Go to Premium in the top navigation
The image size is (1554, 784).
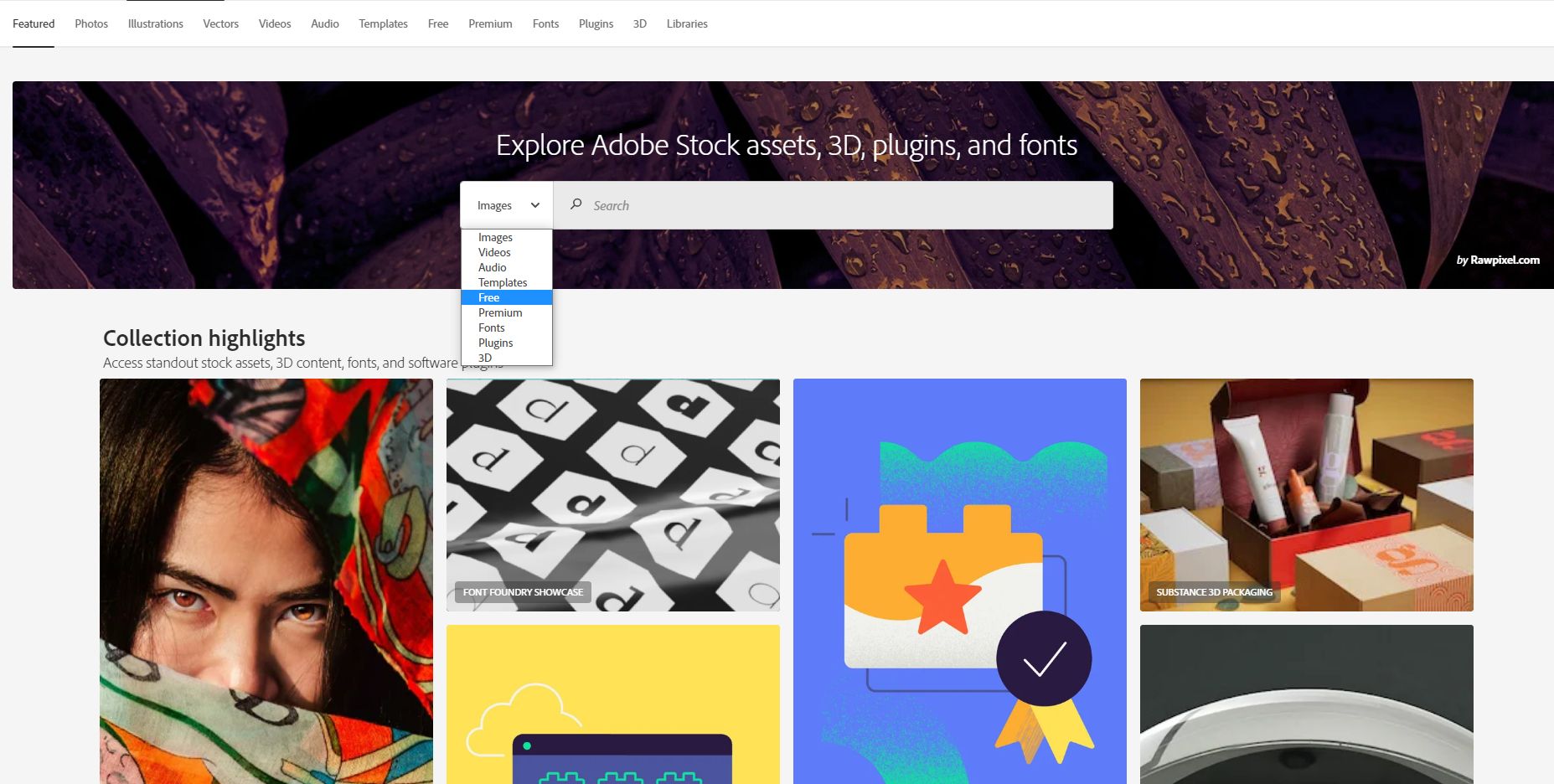tap(491, 23)
